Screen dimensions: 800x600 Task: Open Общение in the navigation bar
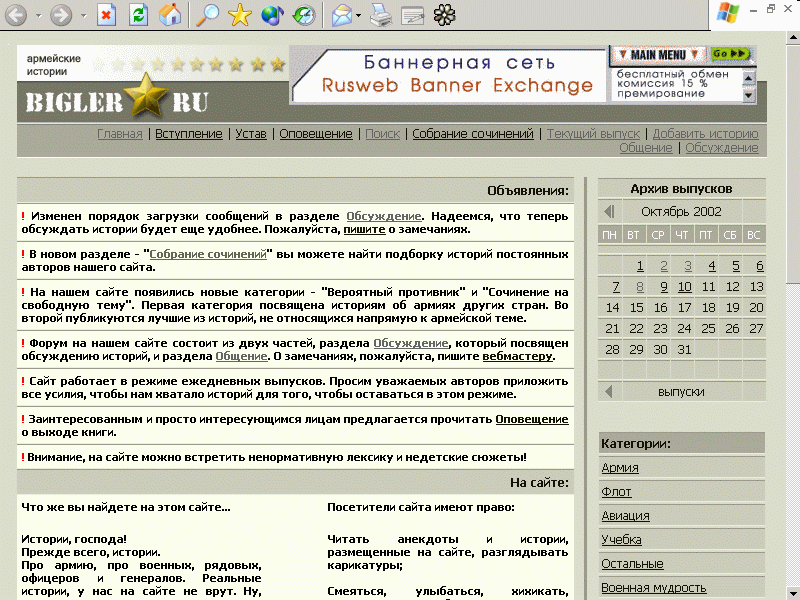coord(646,148)
